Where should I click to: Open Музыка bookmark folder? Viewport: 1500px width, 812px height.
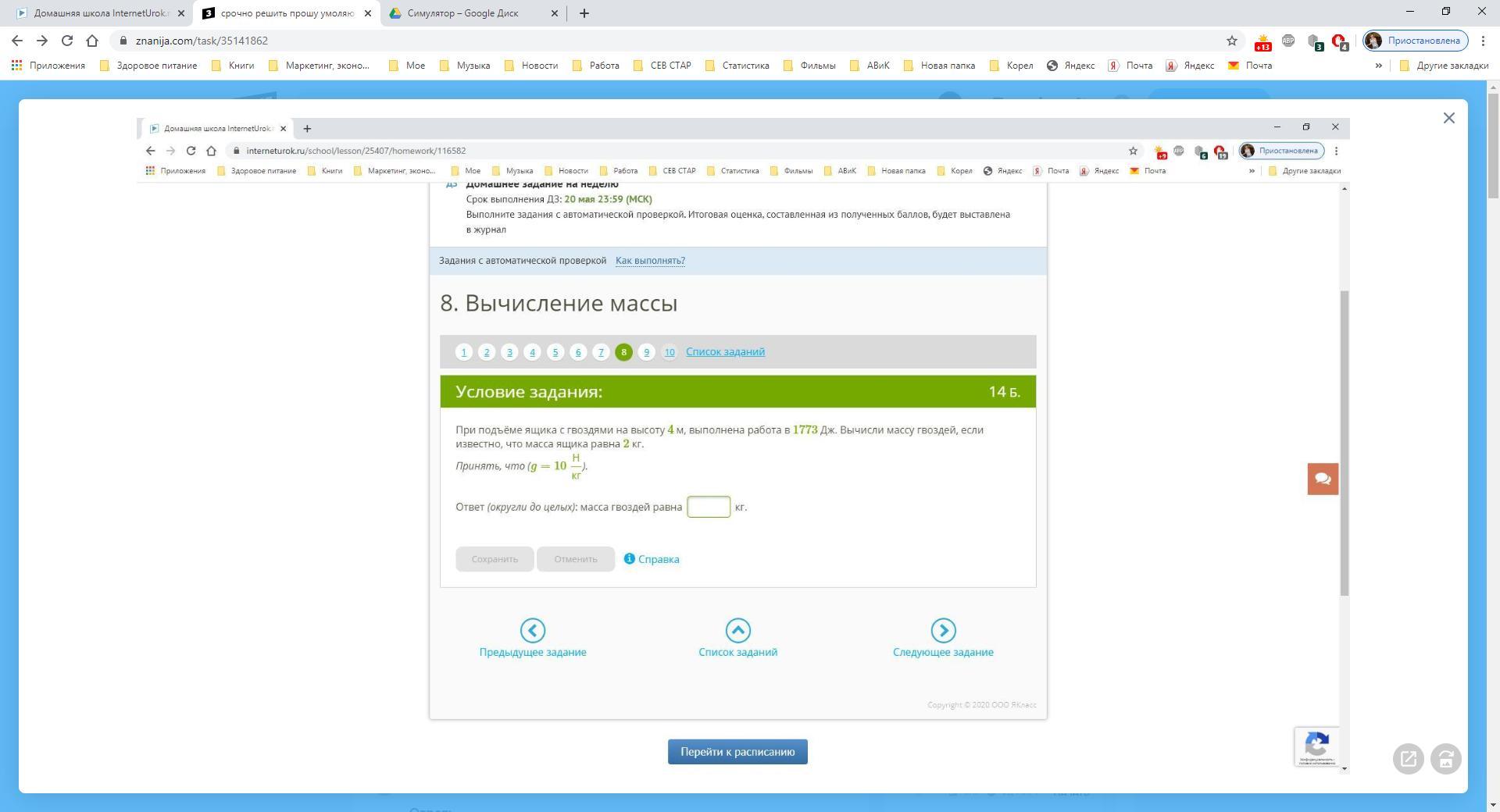pos(465,66)
